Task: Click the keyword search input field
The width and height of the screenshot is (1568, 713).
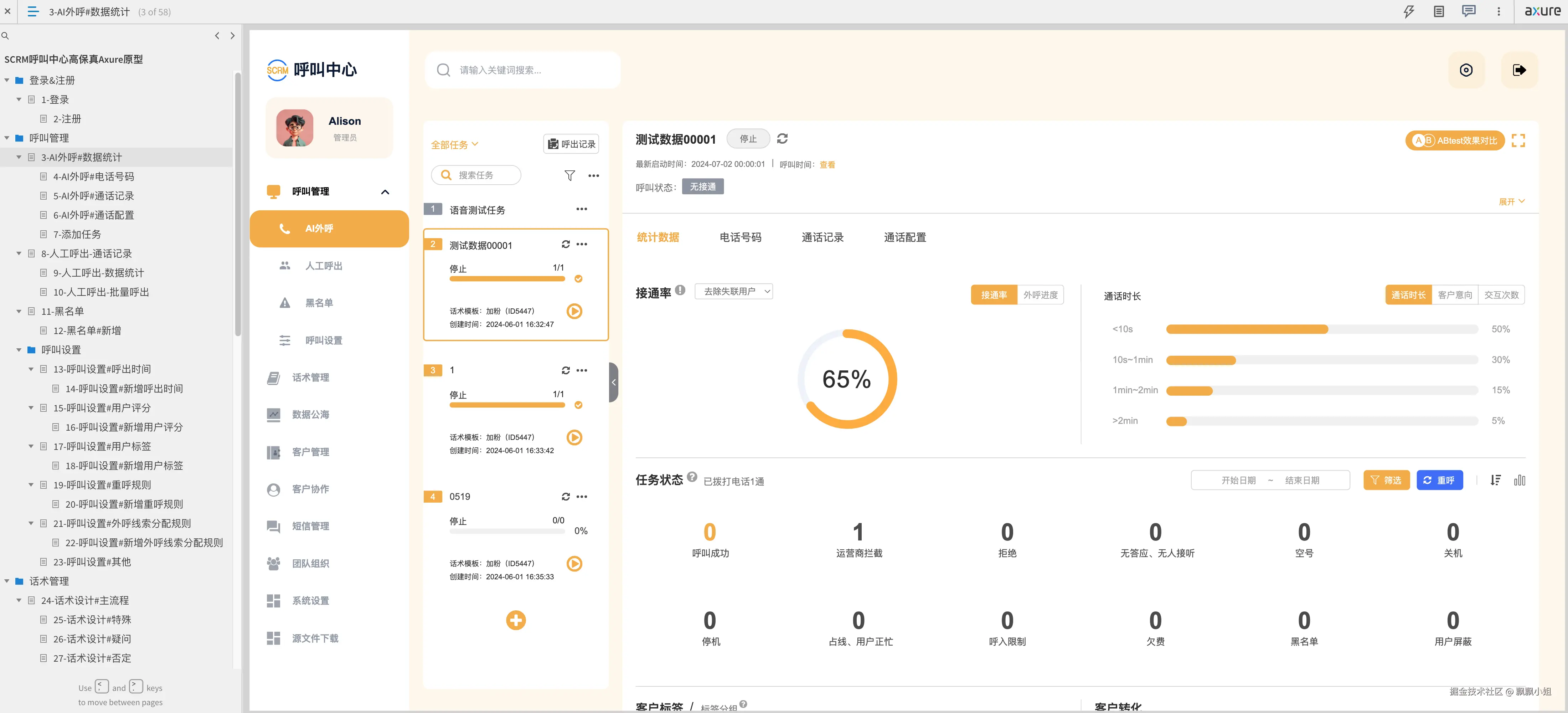Action: click(523, 70)
